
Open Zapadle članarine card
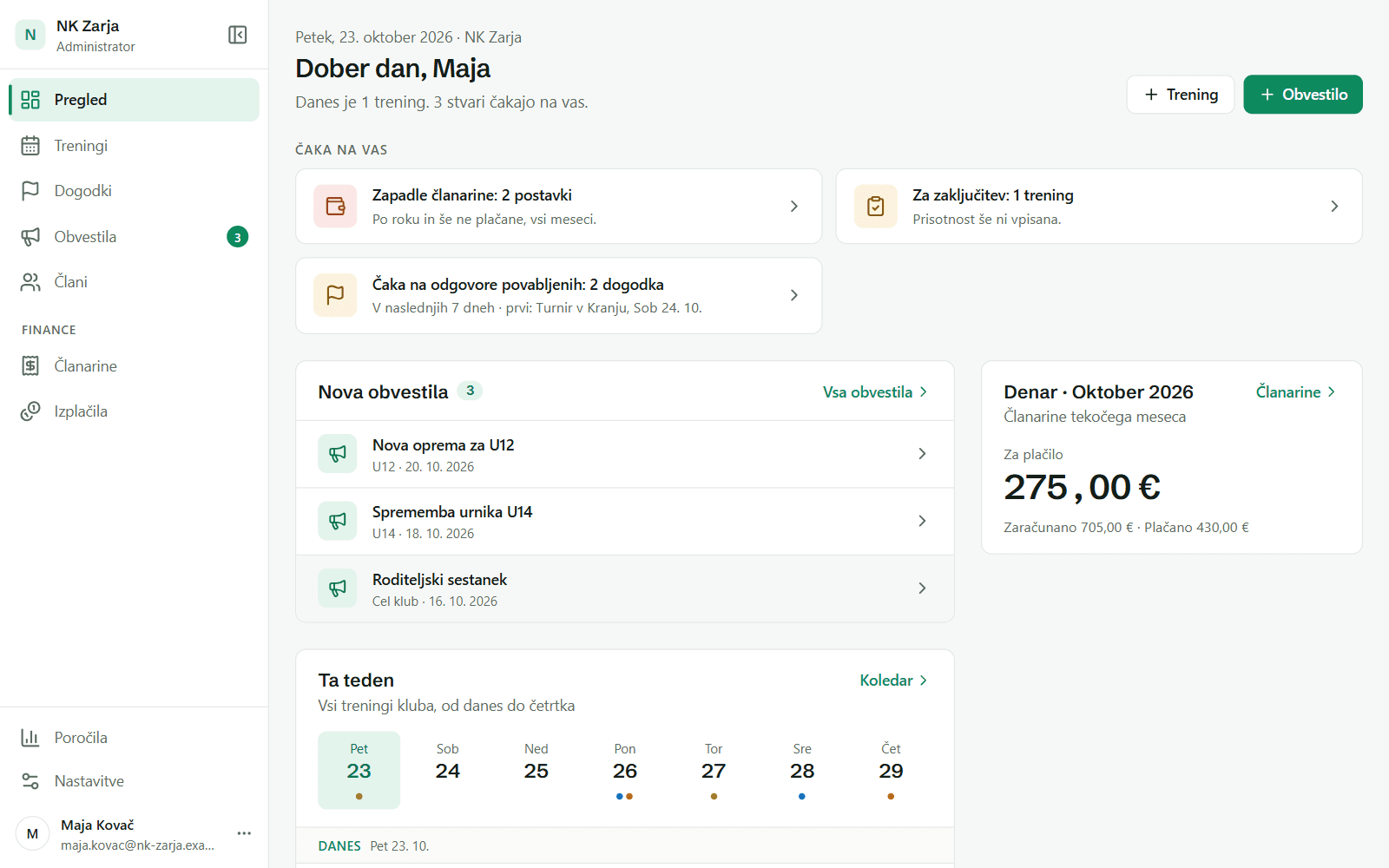click(x=558, y=207)
